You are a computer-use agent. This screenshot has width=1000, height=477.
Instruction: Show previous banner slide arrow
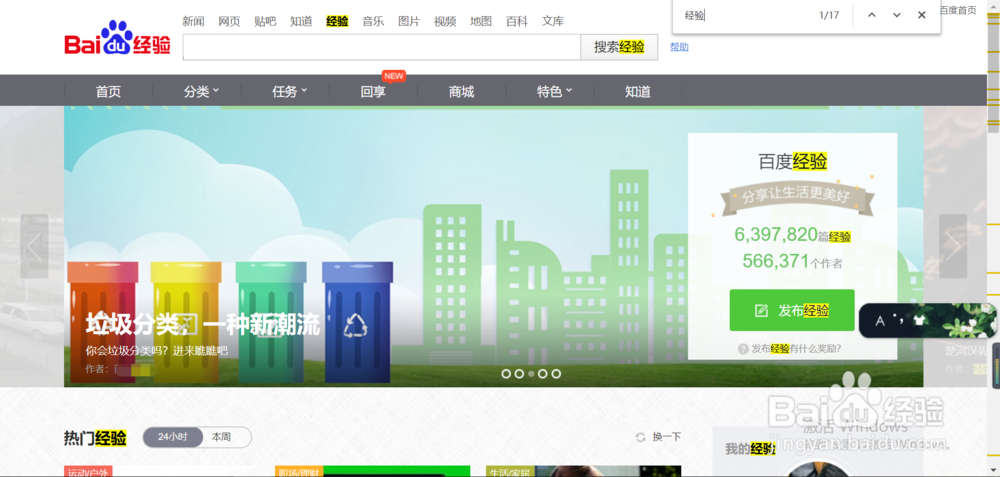[34, 246]
